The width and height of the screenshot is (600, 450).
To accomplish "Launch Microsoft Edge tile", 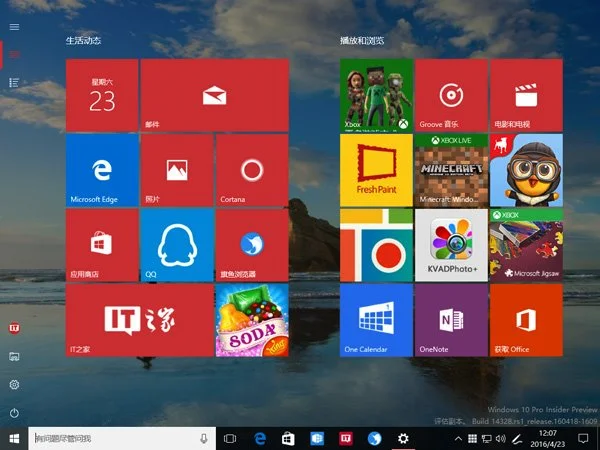I will point(102,170).
